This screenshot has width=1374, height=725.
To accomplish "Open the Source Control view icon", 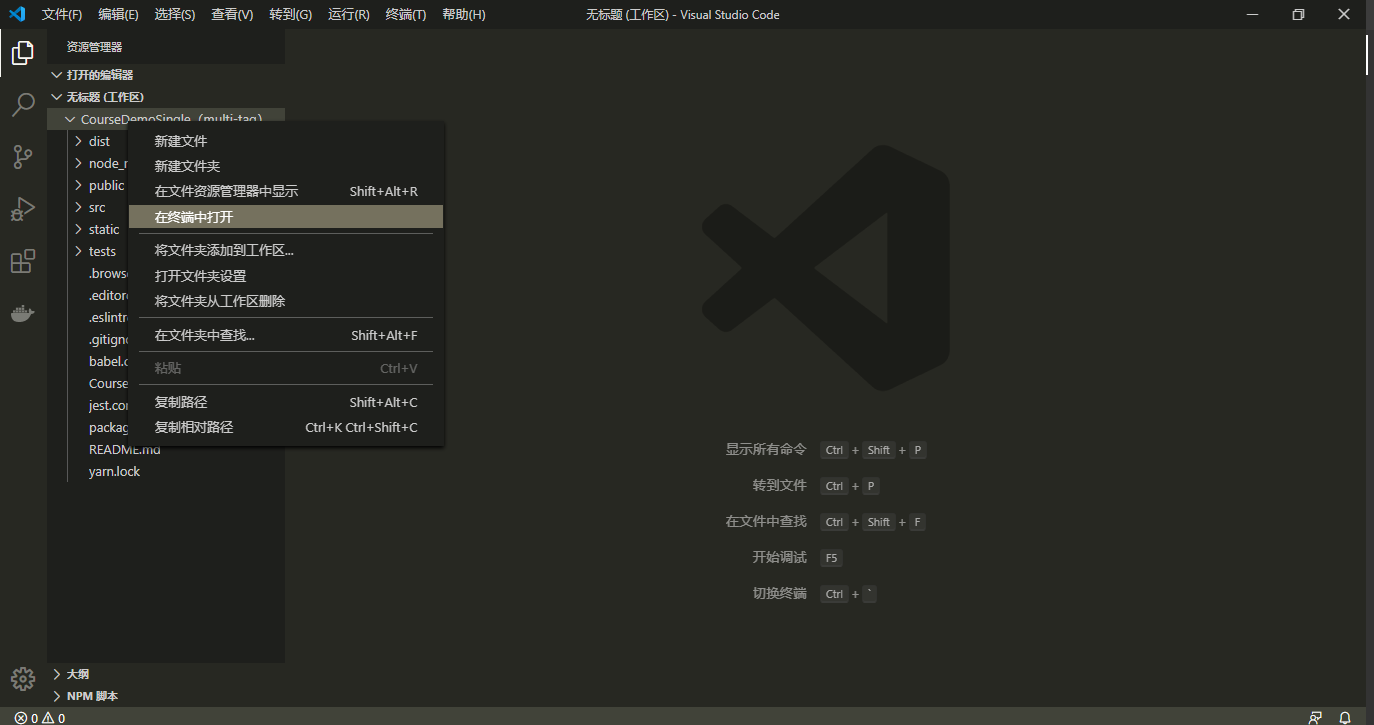I will tap(23, 157).
